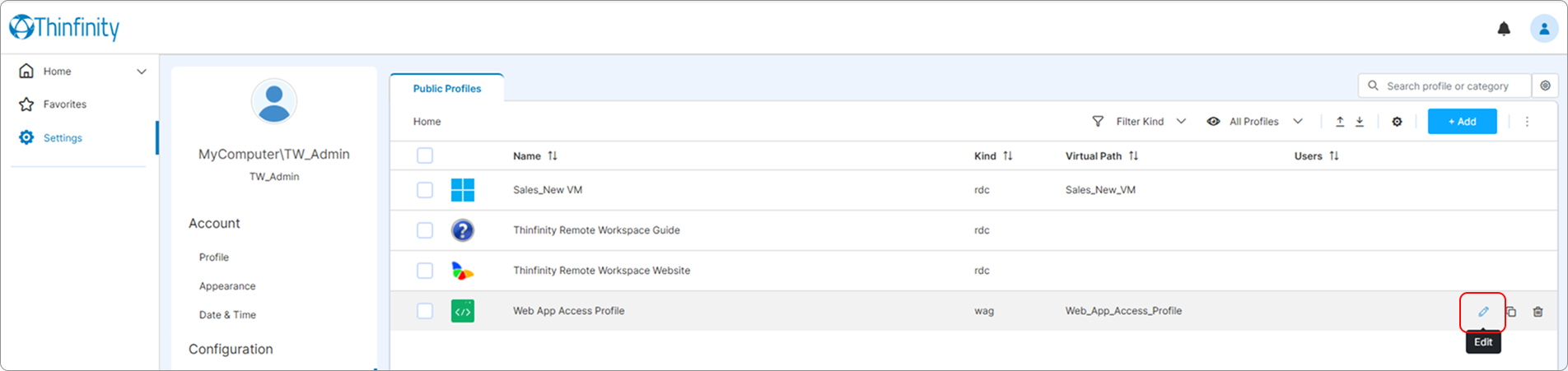1568x371 pixels.
Task: Open profile list settings gear
Action: [1397, 122]
